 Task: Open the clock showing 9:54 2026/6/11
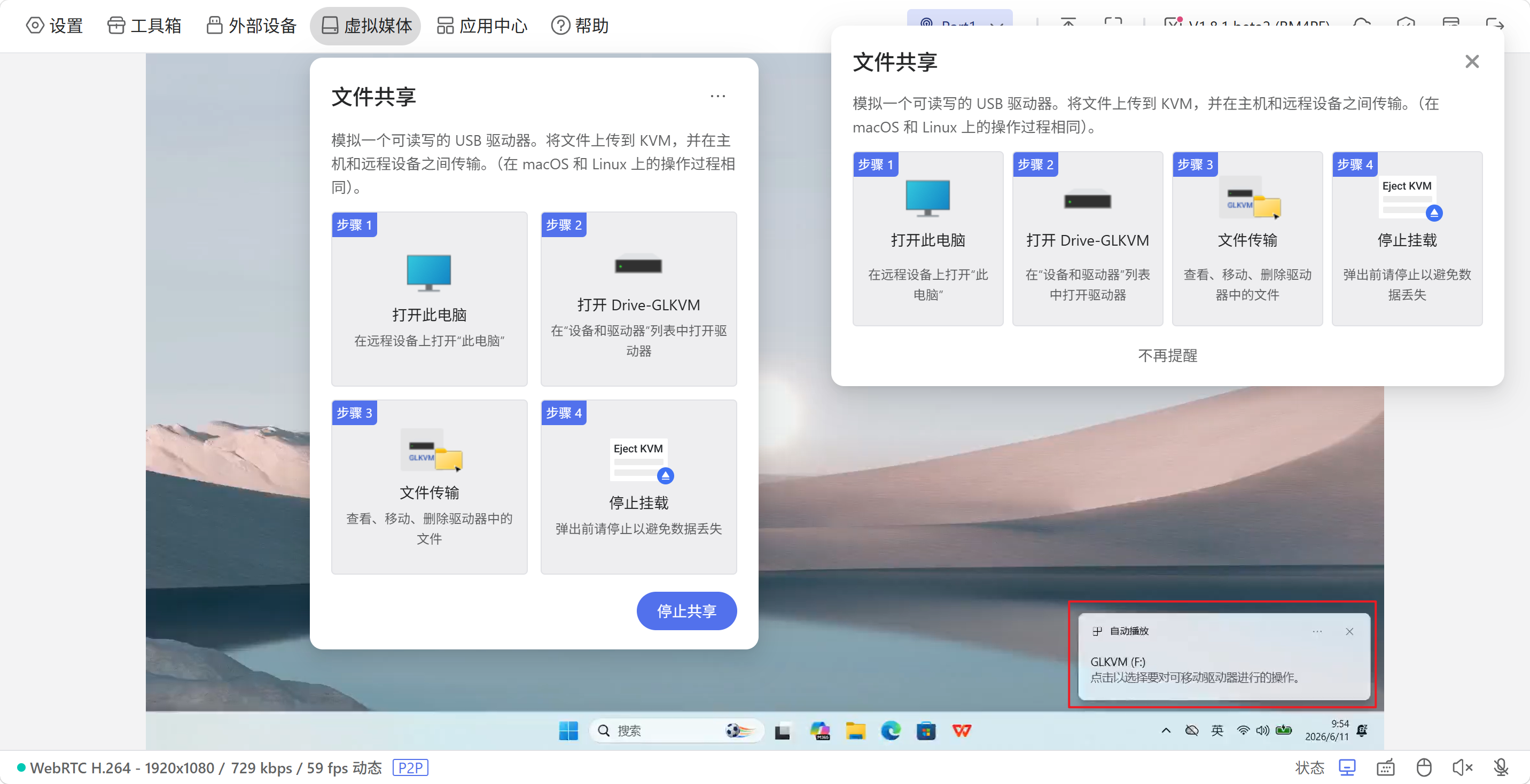[x=1327, y=730]
